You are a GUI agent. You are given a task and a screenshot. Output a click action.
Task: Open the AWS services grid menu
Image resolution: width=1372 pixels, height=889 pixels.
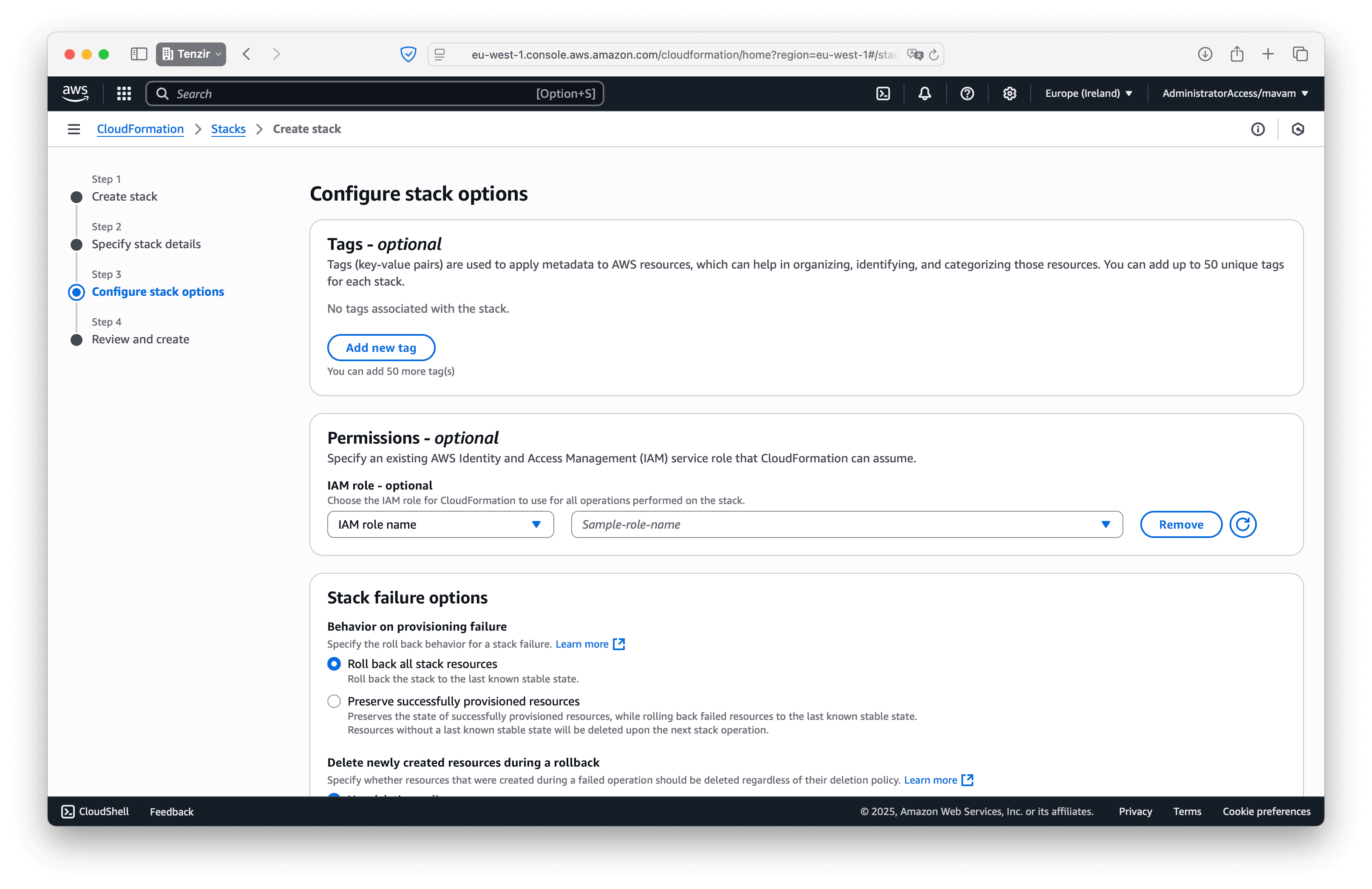(x=124, y=93)
